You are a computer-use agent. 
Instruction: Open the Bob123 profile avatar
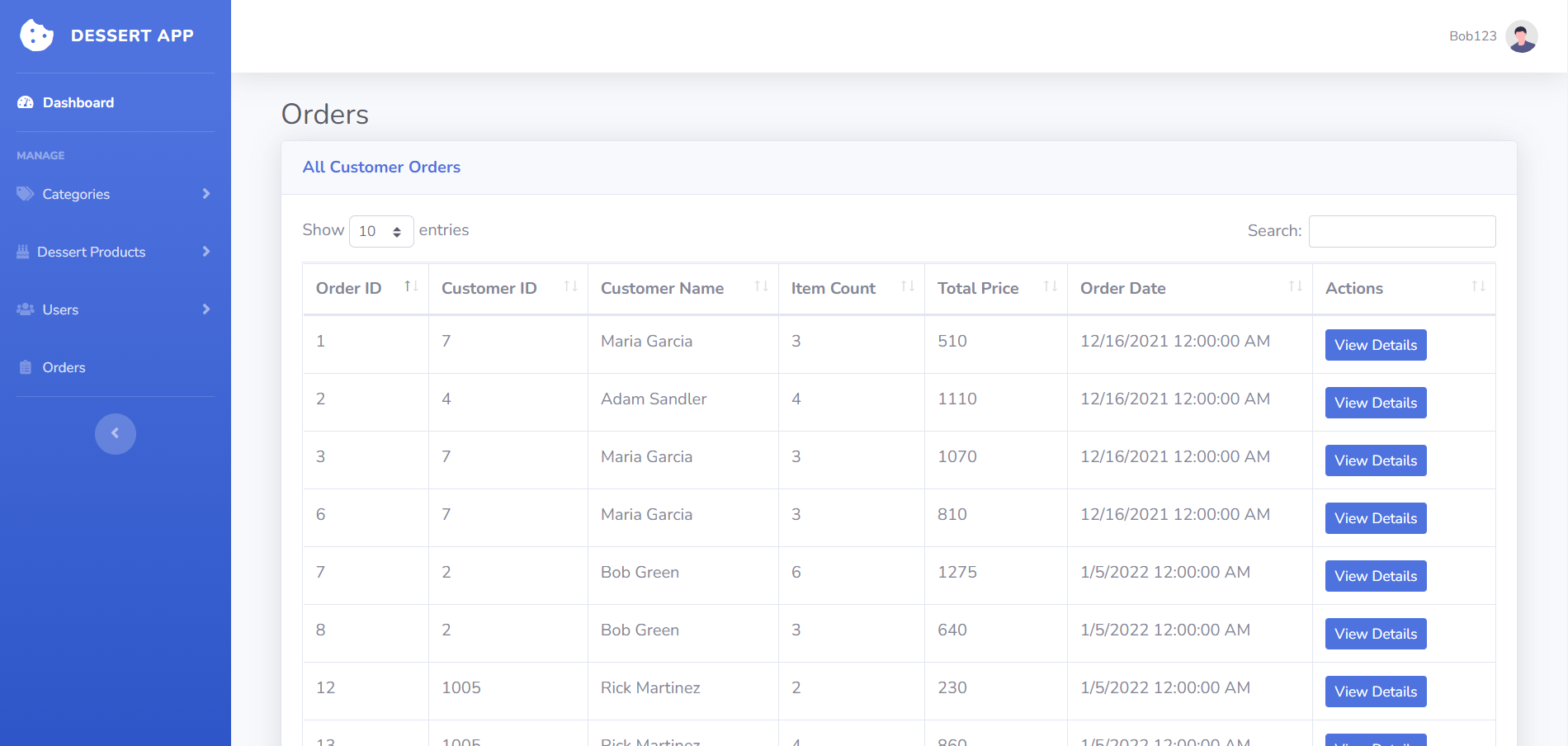1521,35
